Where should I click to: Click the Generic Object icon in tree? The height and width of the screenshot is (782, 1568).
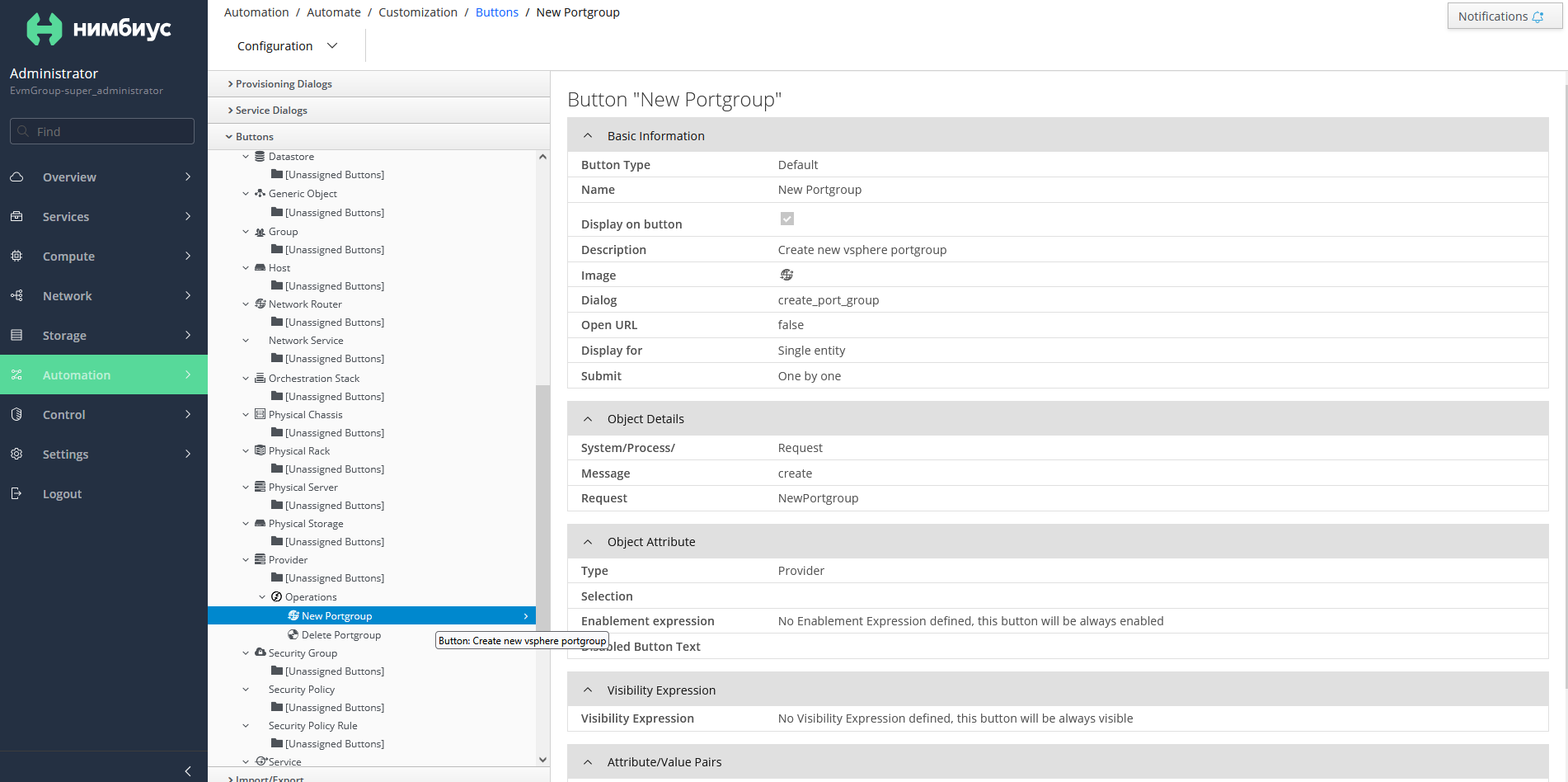tap(260, 193)
